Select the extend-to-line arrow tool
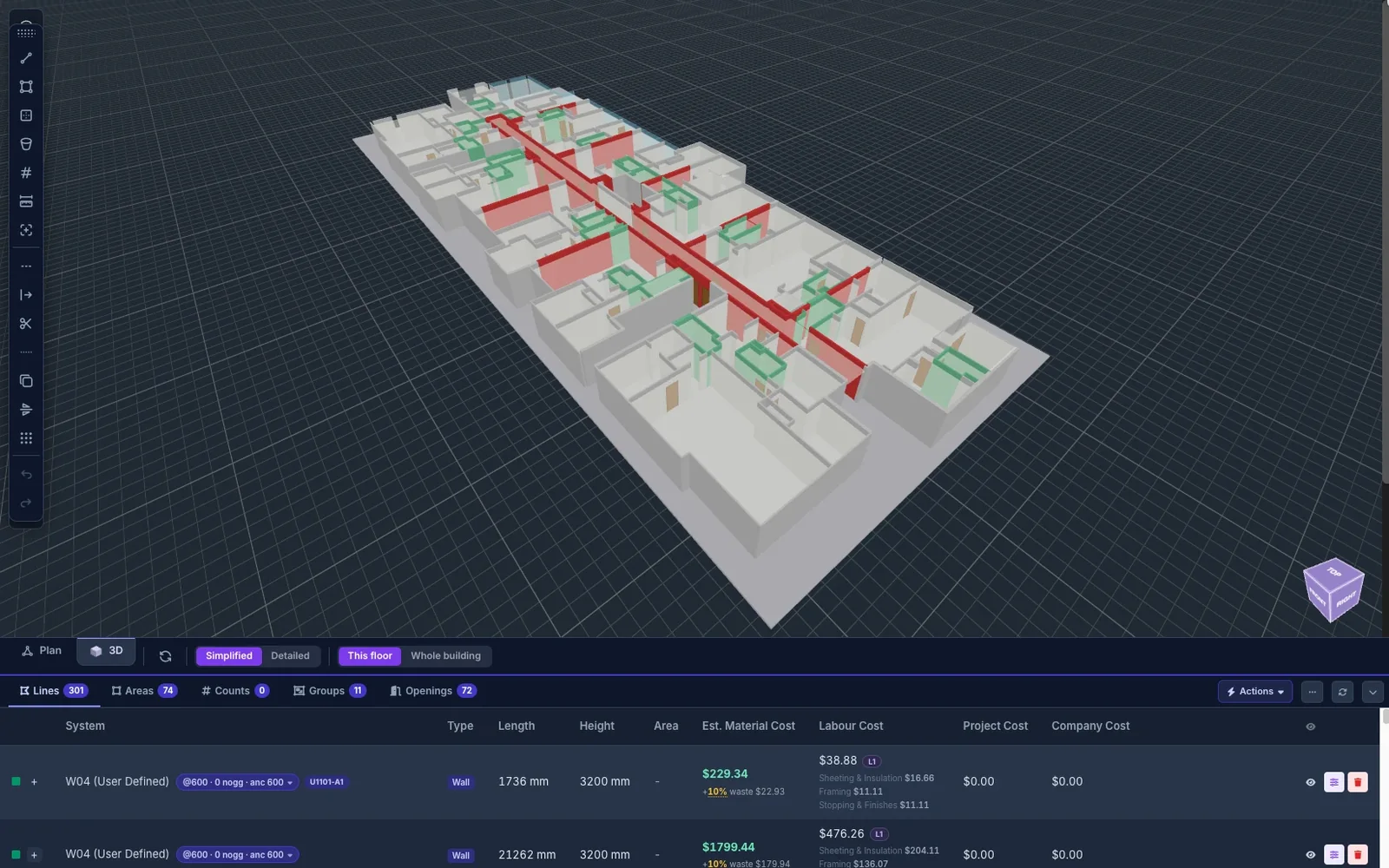Viewport: 1389px width, 868px height. (x=26, y=295)
